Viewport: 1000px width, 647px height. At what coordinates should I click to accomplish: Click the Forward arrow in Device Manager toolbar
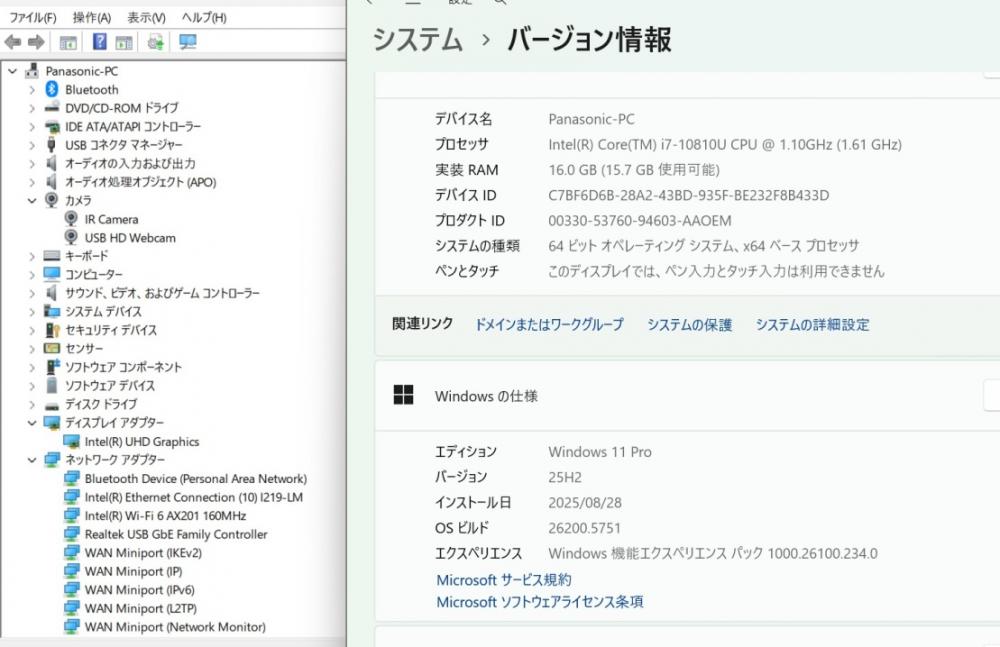tap(36, 43)
